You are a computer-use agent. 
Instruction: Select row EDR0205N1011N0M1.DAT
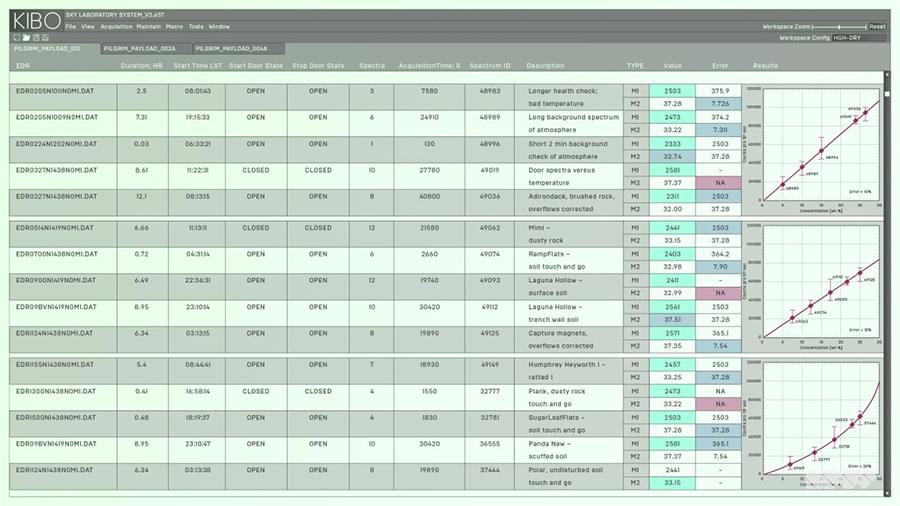[x=57, y=91]
